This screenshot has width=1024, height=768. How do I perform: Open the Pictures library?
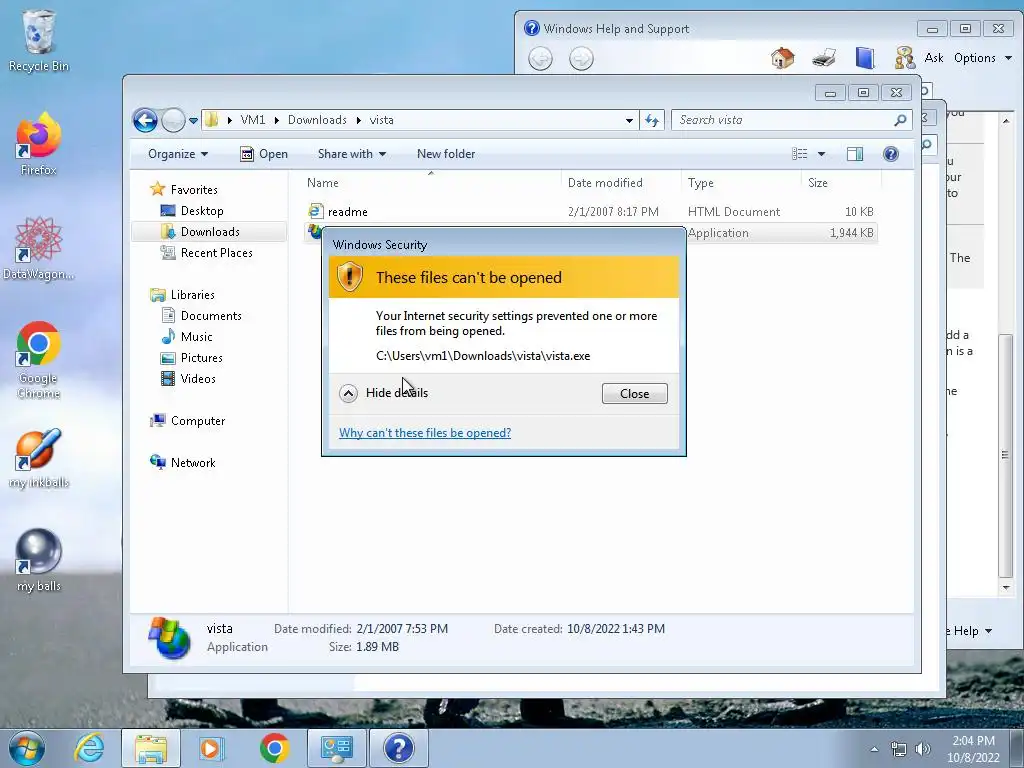[201, 358]
